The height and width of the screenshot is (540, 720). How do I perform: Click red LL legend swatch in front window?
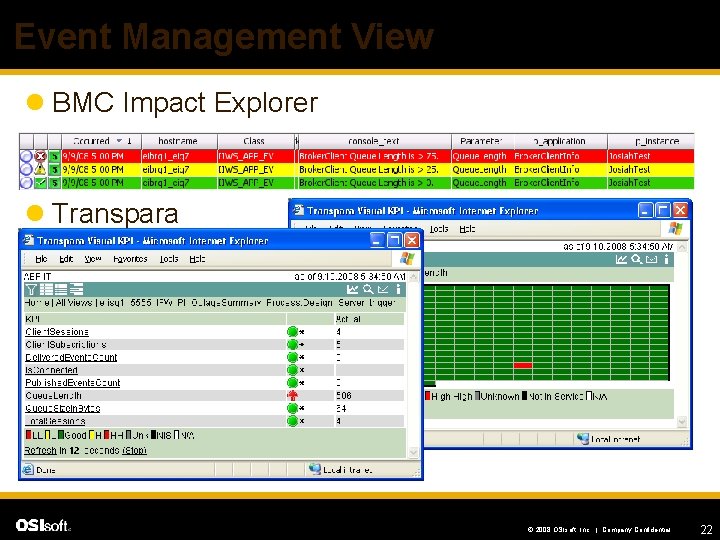(28, 434)
